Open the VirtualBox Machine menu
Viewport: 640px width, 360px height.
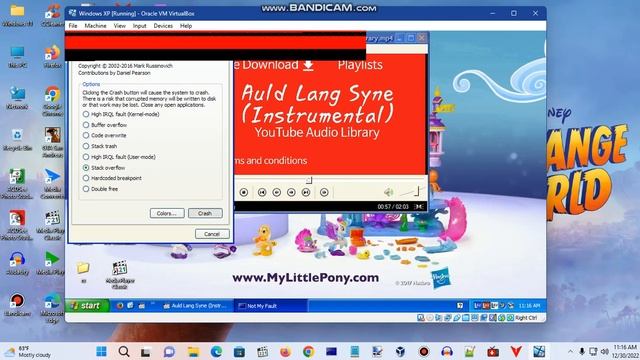tap(96, 26)
